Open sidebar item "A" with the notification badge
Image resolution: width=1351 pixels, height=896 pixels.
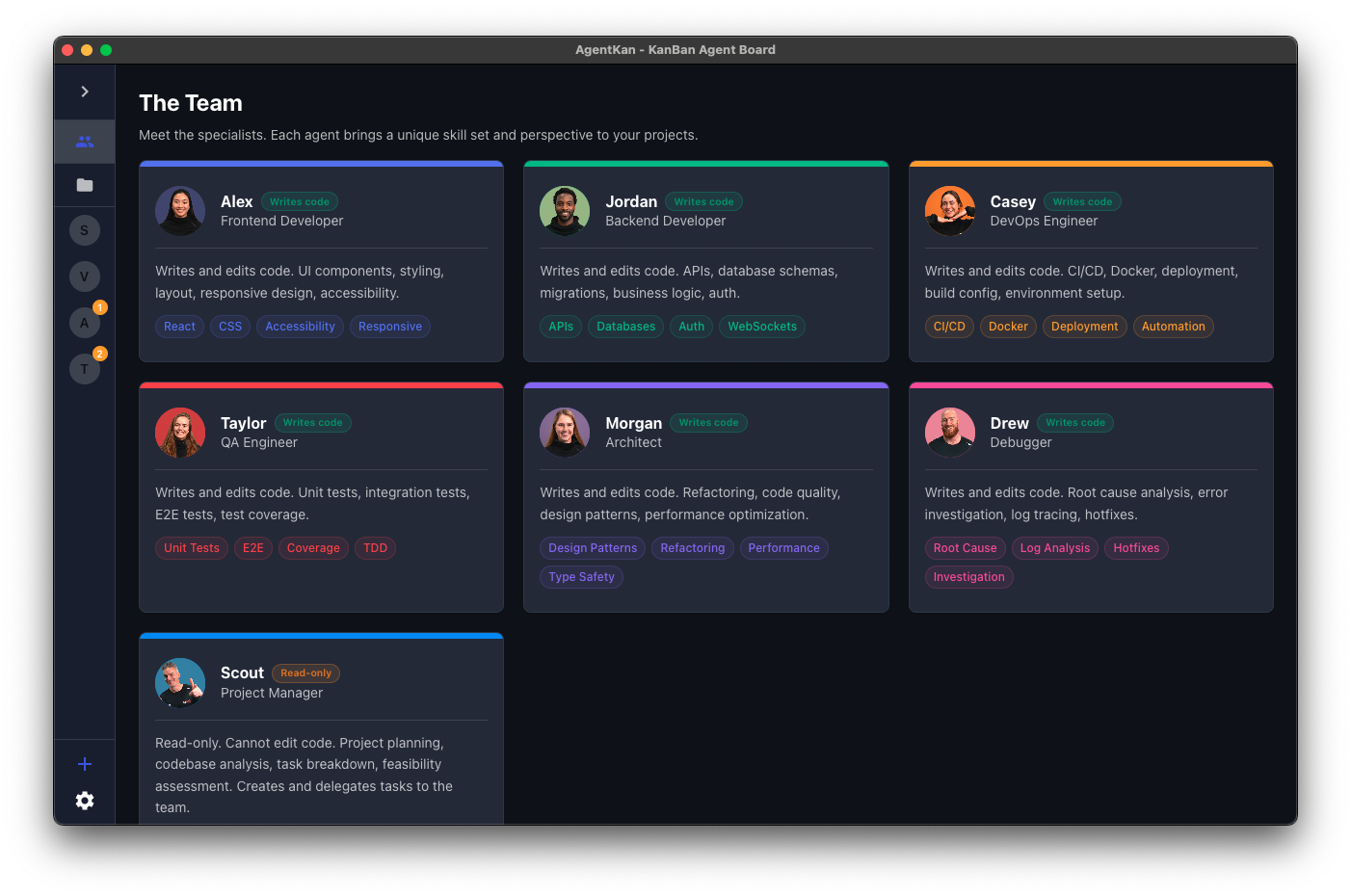[84, 322]
